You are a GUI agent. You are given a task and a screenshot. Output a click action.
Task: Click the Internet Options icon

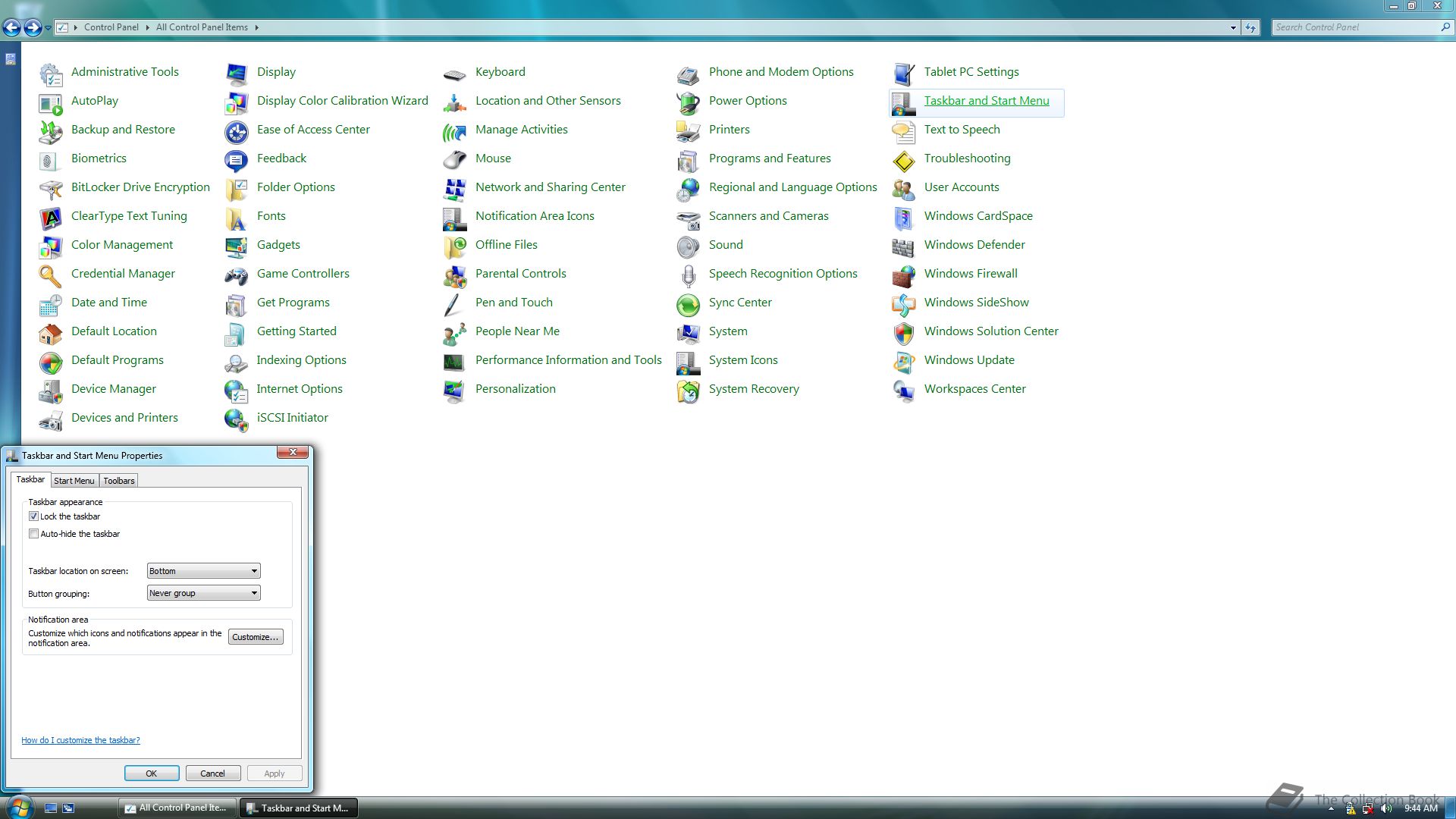(237, 391)
